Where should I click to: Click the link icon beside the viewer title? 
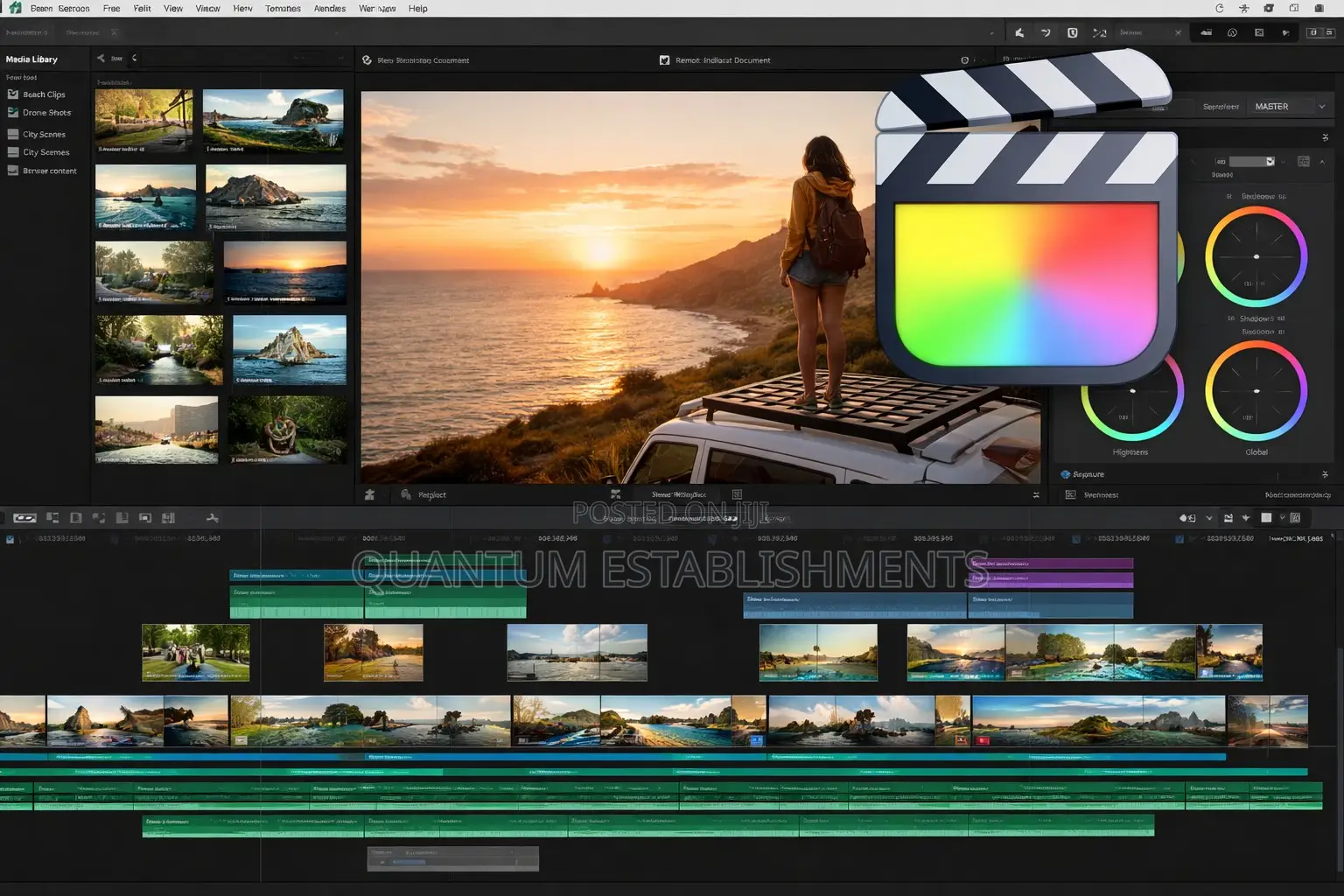(367, 60)
